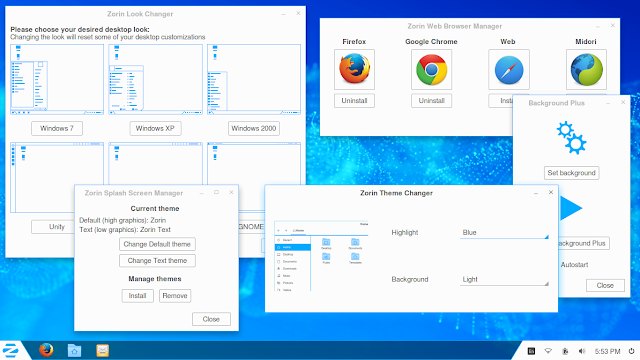Select the Windows 2000 layout preview thumbnail

pos(253,79)
